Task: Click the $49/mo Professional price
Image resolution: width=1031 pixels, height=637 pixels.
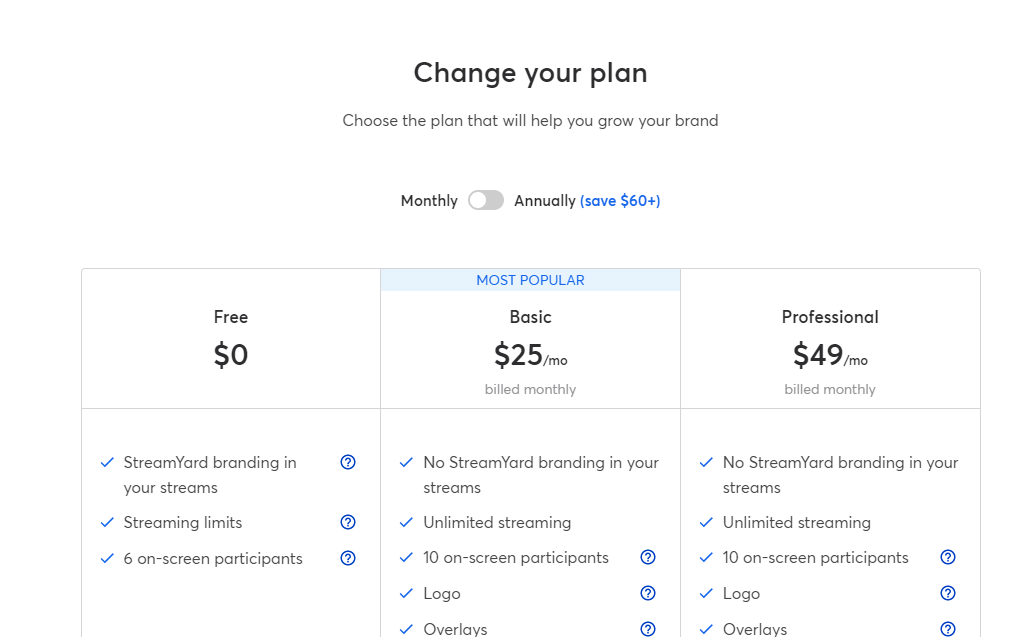Action: pos(830,355)
